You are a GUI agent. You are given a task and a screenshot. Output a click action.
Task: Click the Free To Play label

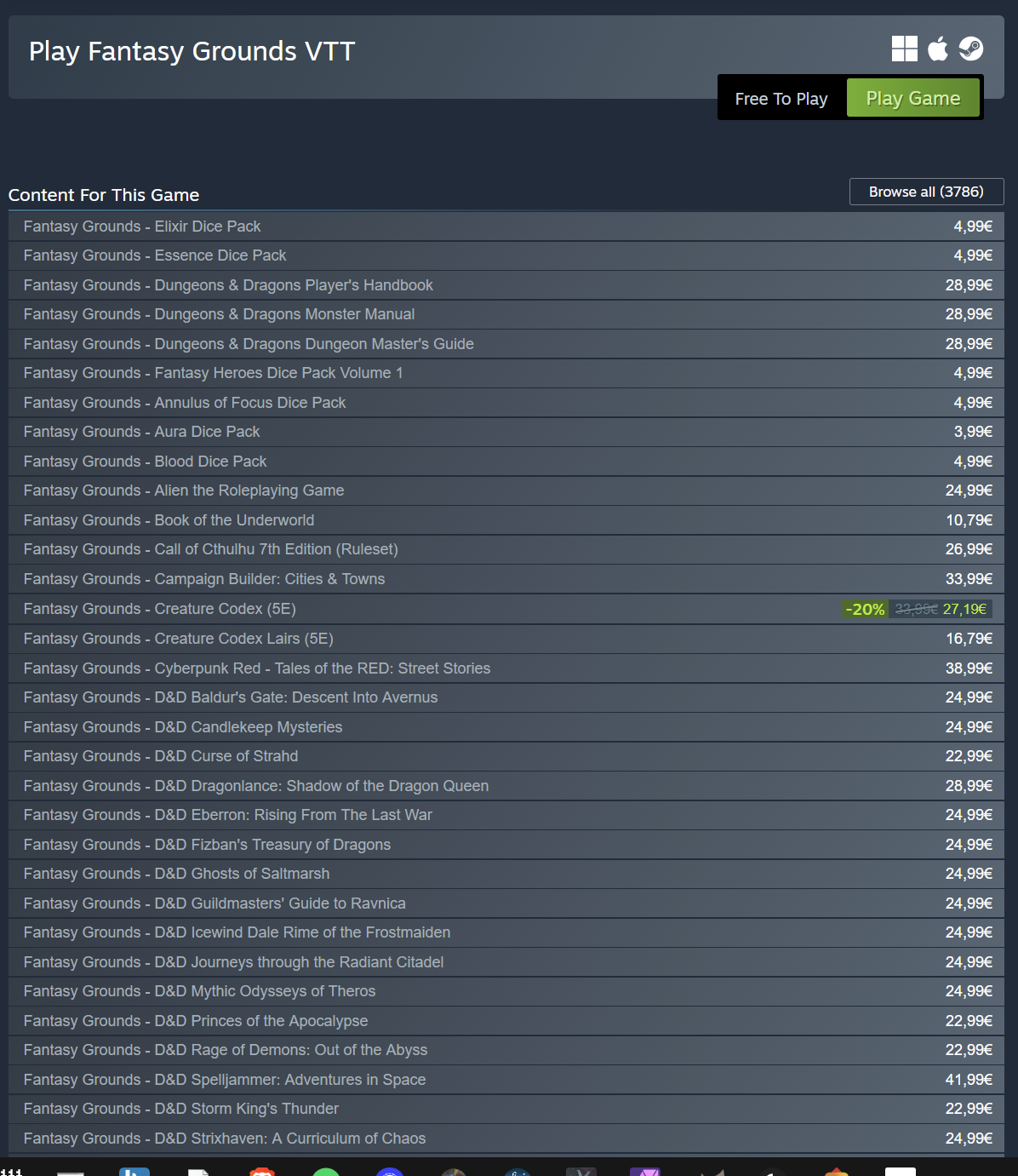point(781,99)
